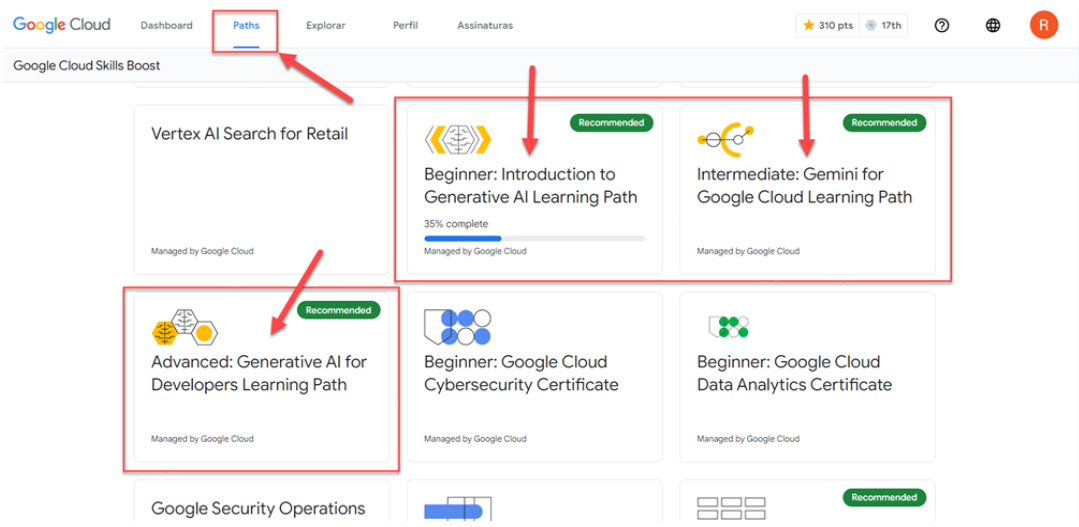Open Beginner: Introduction to Generative AI title
Image resolution: width=1079 pixels, height=527 pixels.
pyautogui.click(x=530, y=186)
